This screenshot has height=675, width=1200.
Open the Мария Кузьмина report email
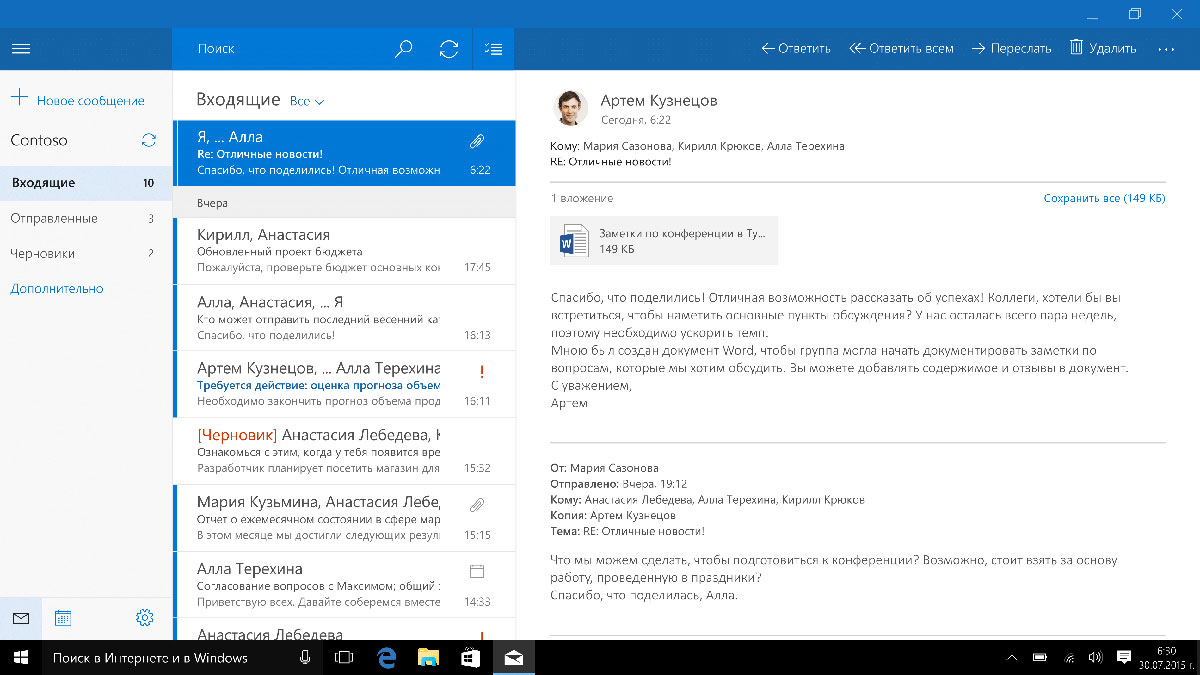coord(344,517)
